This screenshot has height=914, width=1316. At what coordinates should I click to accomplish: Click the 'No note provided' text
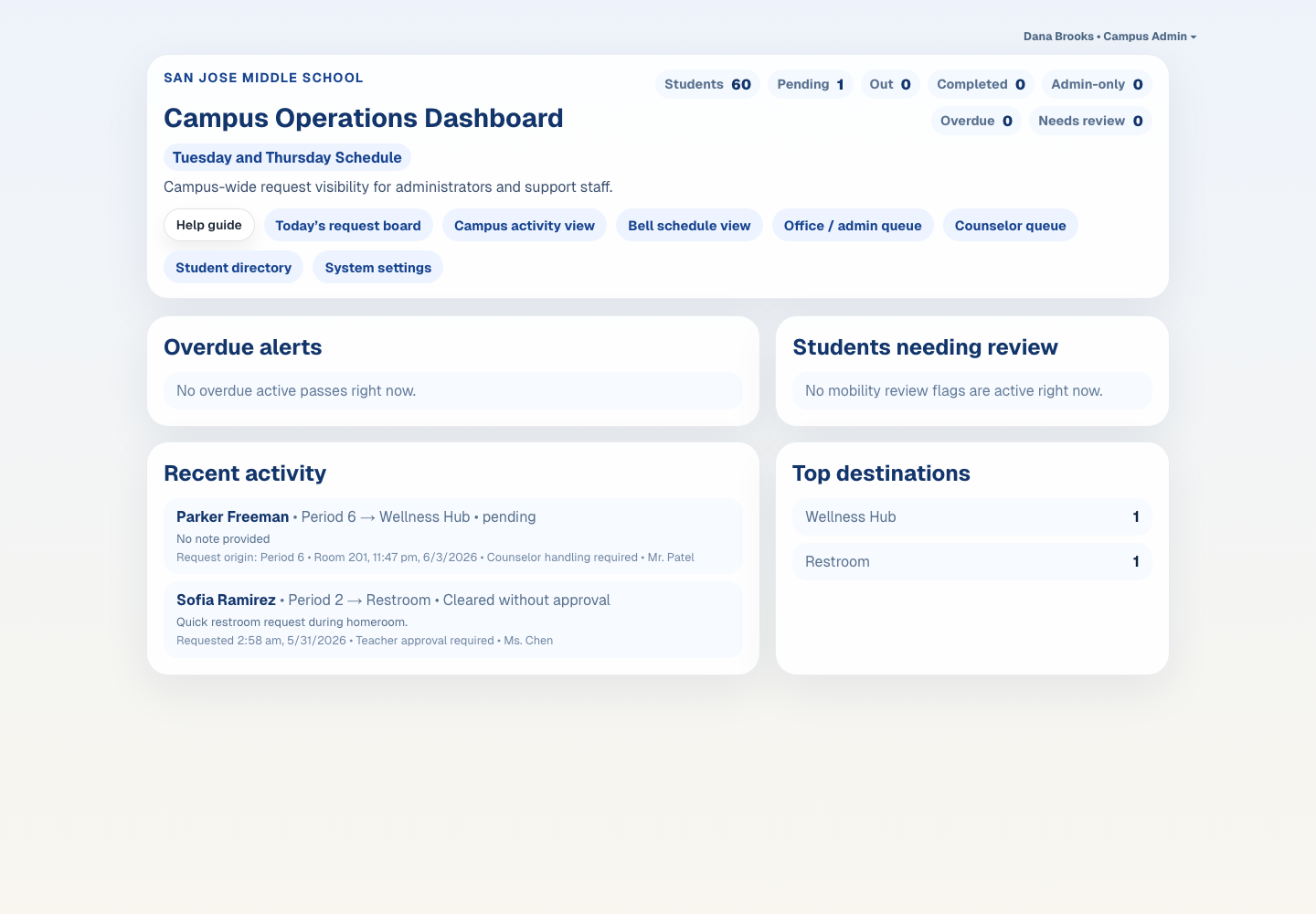(x=223, y=539)
